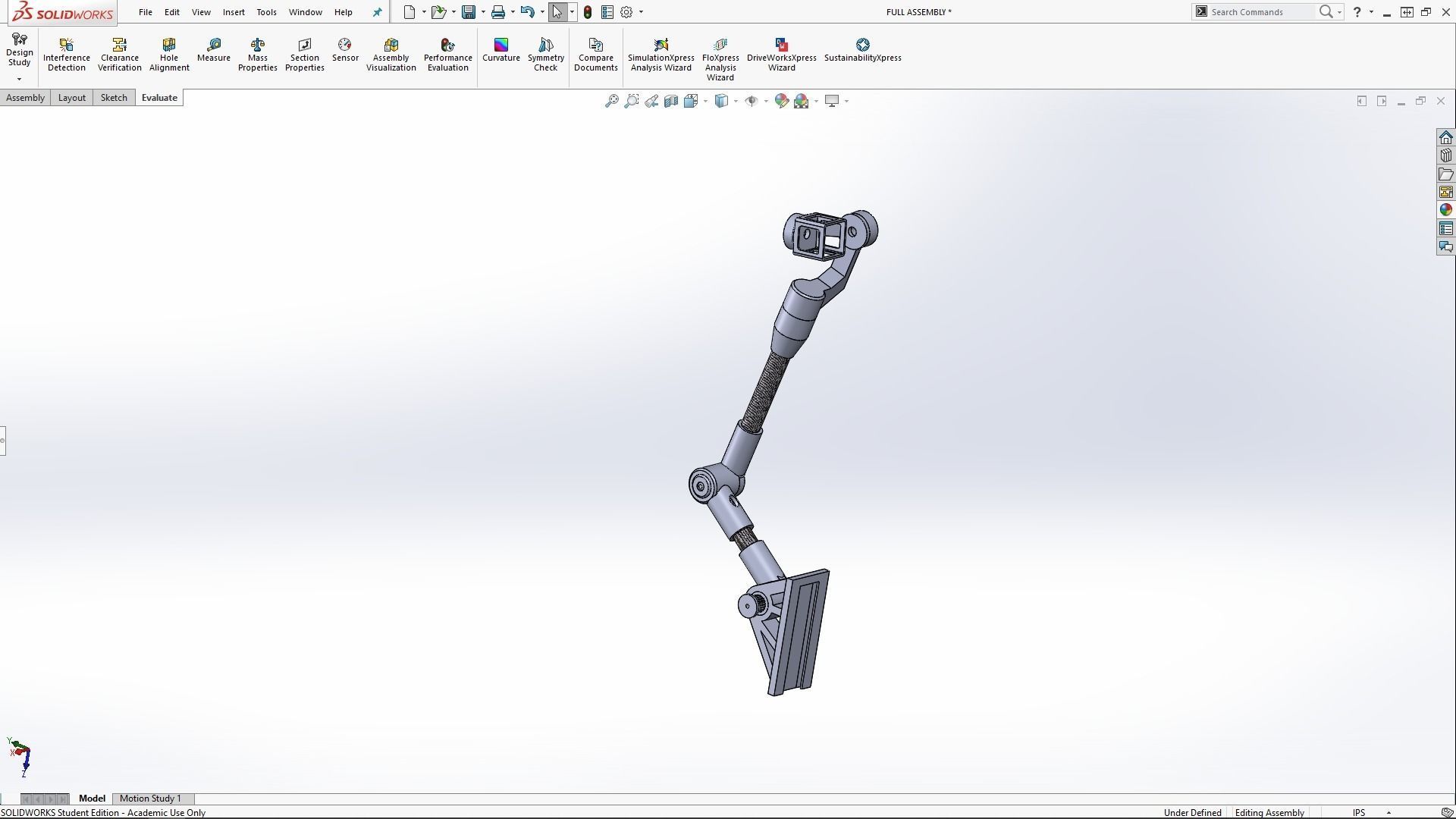The image size is (1456, 819).
Task: Open Apply Scene icon
Action: point(802,101)
